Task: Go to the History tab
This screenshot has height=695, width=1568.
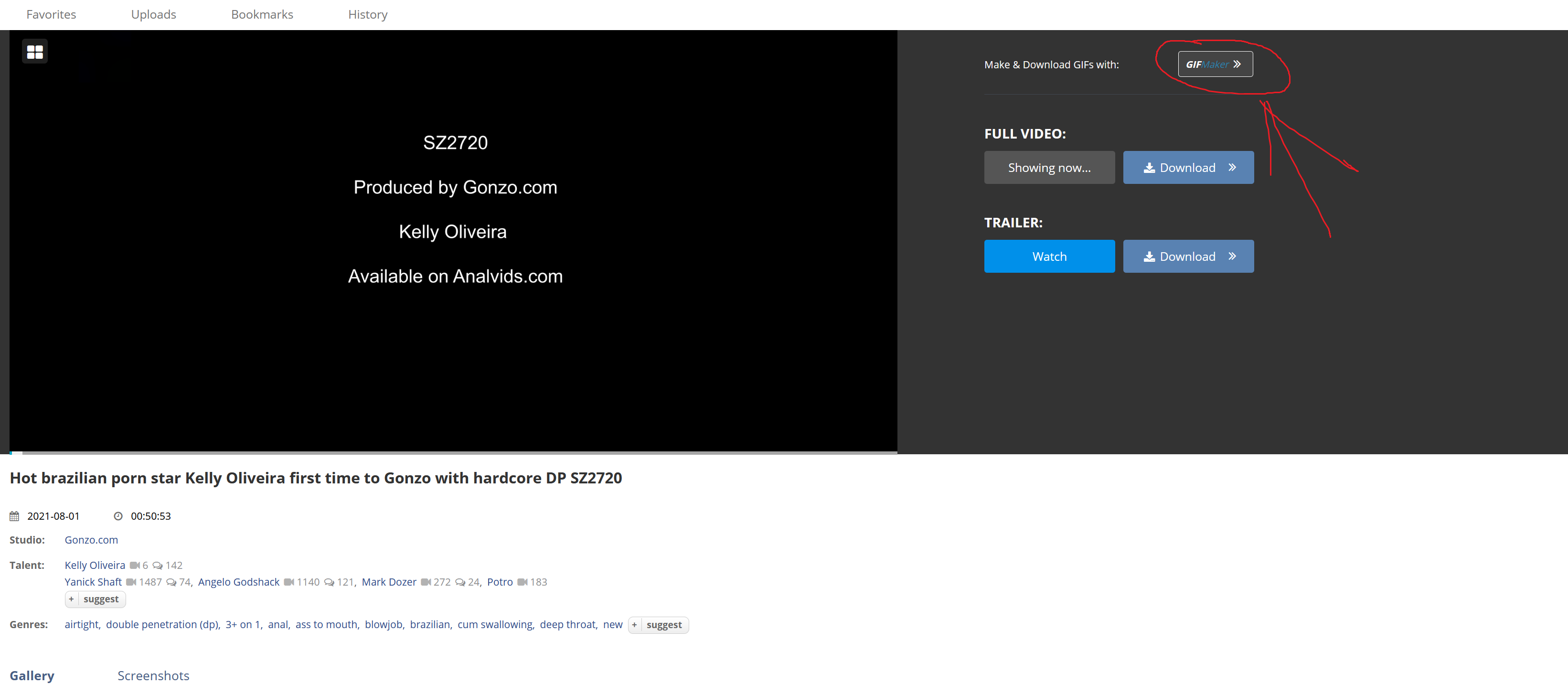Action: 367,15
